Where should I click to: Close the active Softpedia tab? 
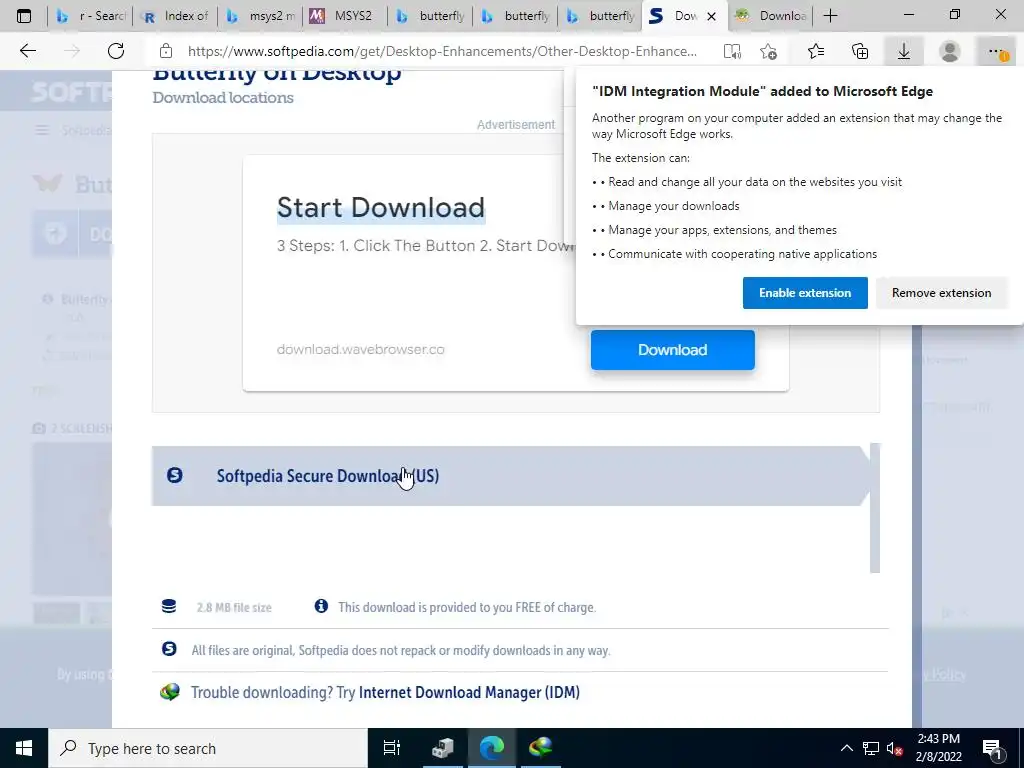[712, 16]
